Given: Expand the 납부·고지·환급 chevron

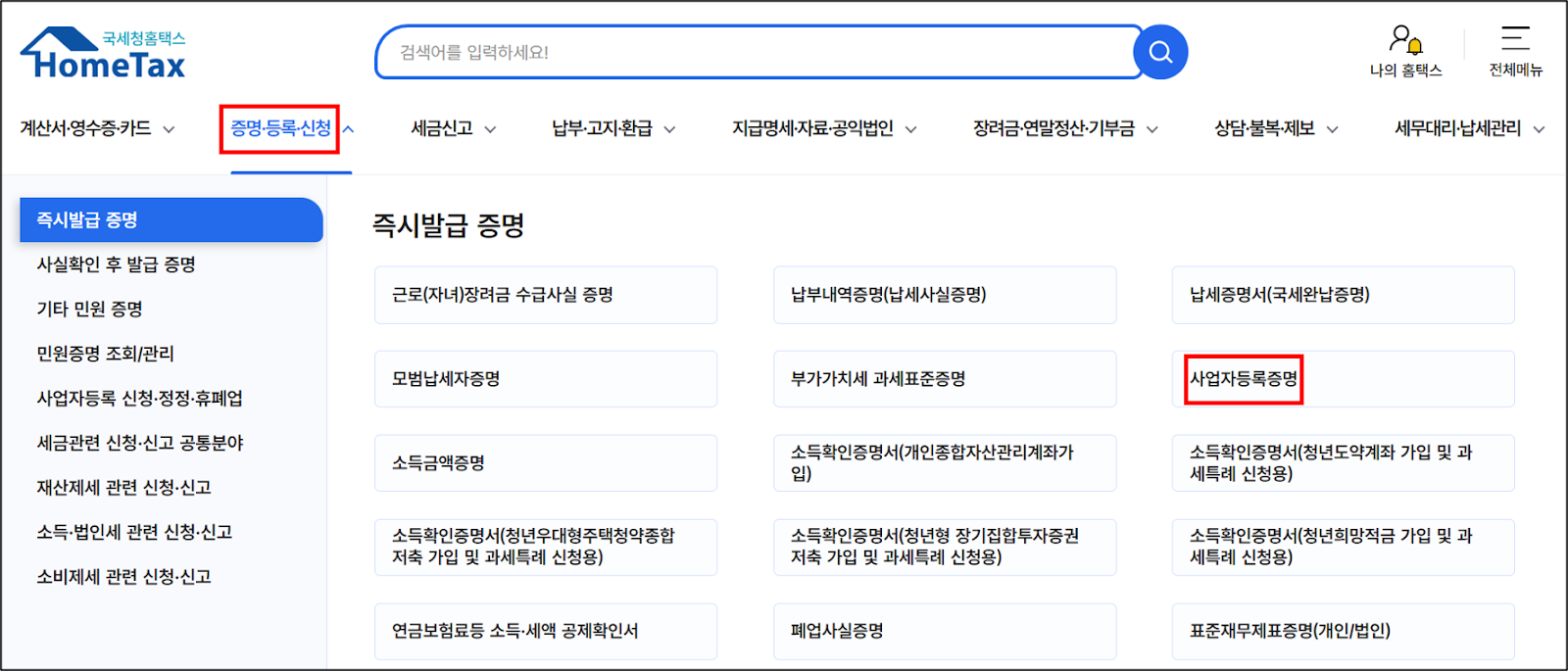Looking at the screenshot, I should point(669,129).
